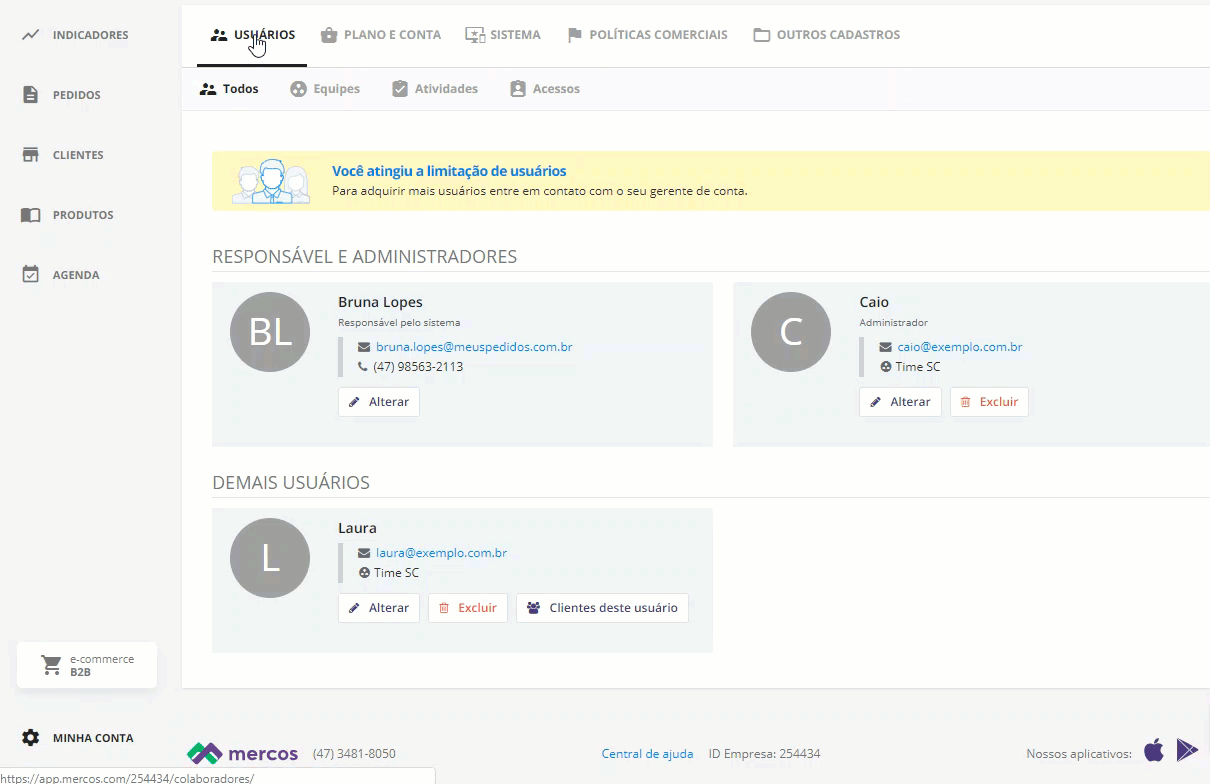
Task: Click Alterar button for Bruna Lopes
Action: (x=379, y=402)
